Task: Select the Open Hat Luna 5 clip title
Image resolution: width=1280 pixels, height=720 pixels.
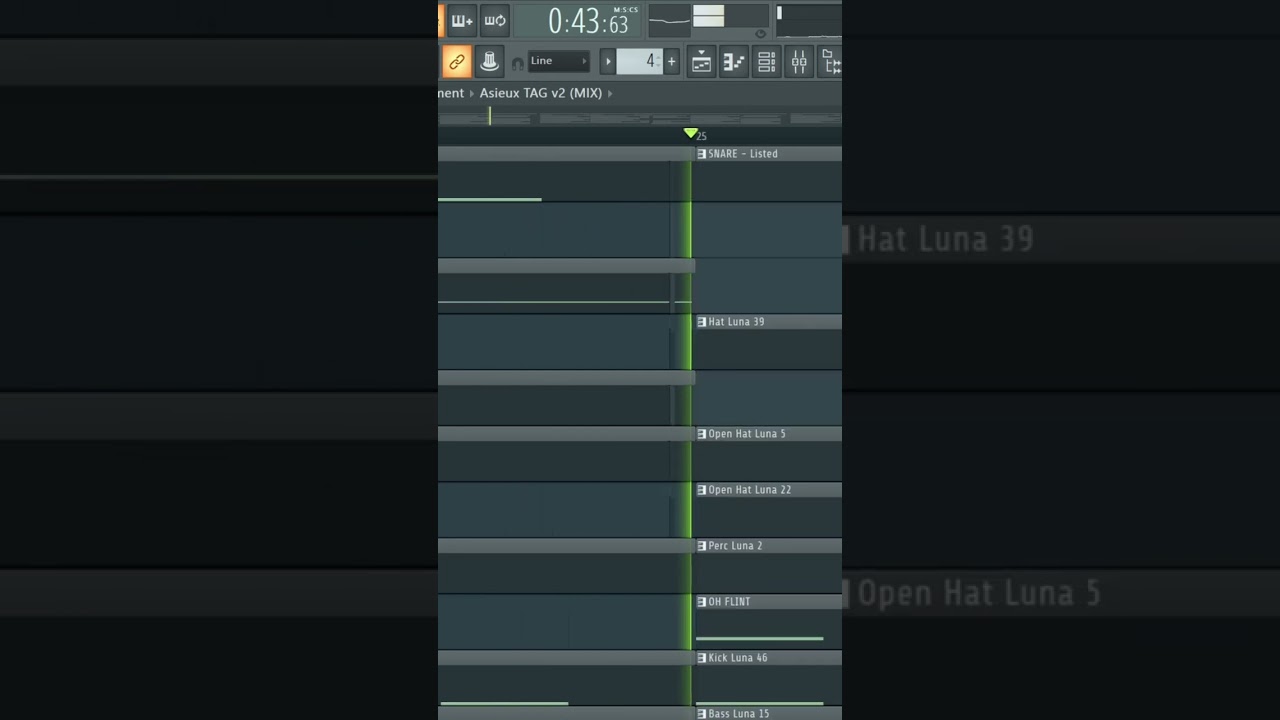Action: tap(747, 434)
